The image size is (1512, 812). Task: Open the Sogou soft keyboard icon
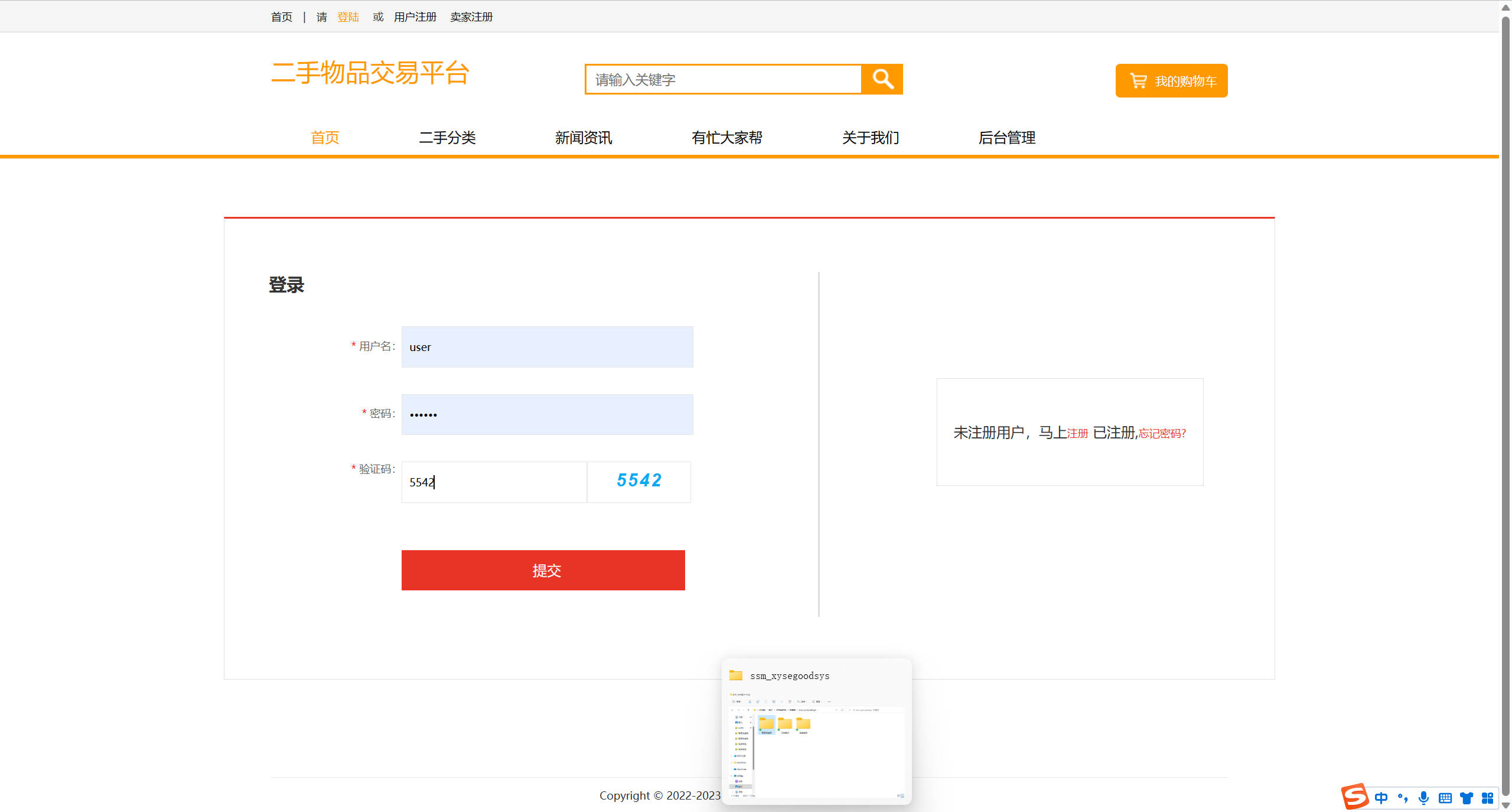coord(1445,798)
